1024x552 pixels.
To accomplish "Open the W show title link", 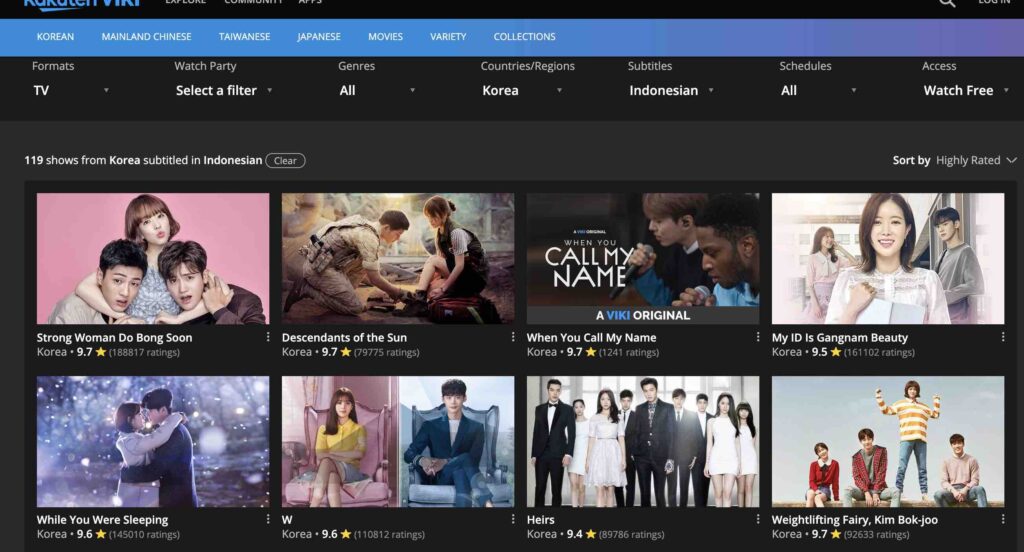I will [287, 520].
